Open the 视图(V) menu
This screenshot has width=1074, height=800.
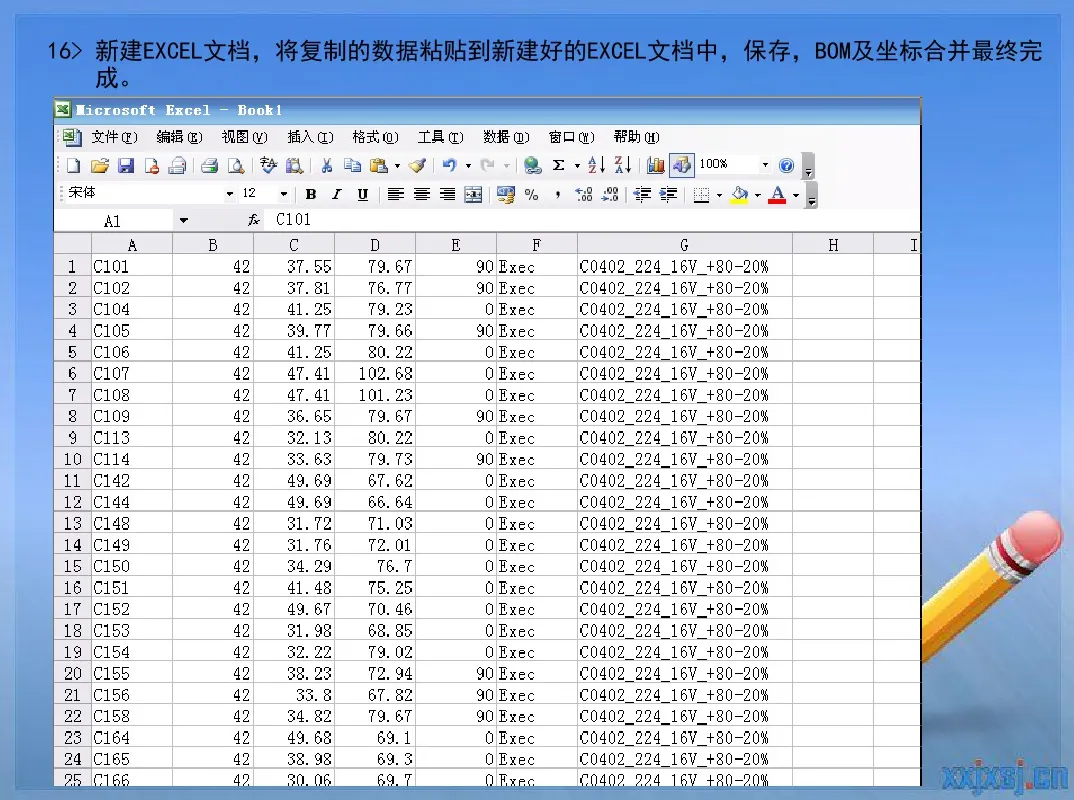[x=245, y=137]
